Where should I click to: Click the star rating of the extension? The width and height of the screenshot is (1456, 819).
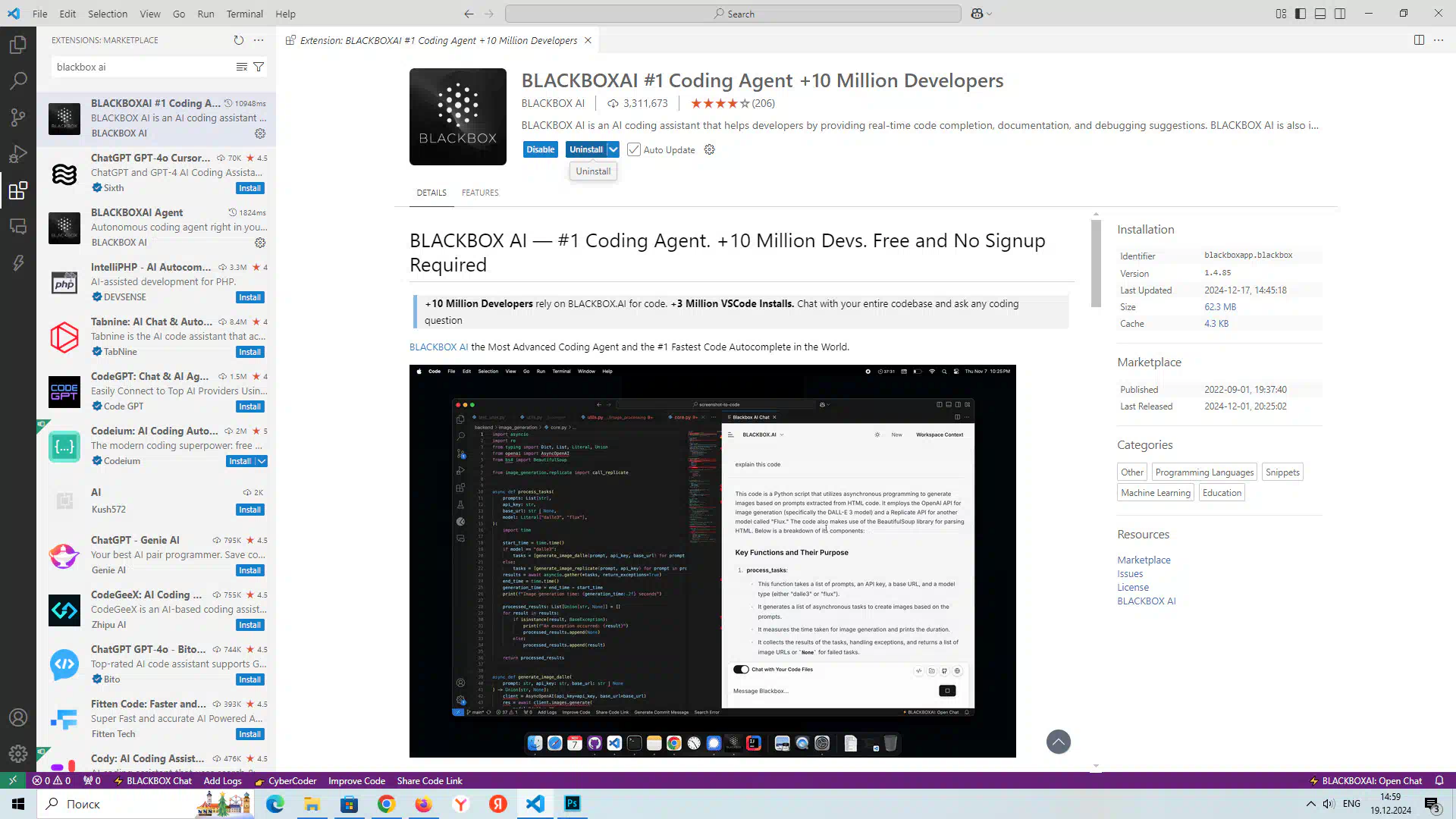point(733,103)
